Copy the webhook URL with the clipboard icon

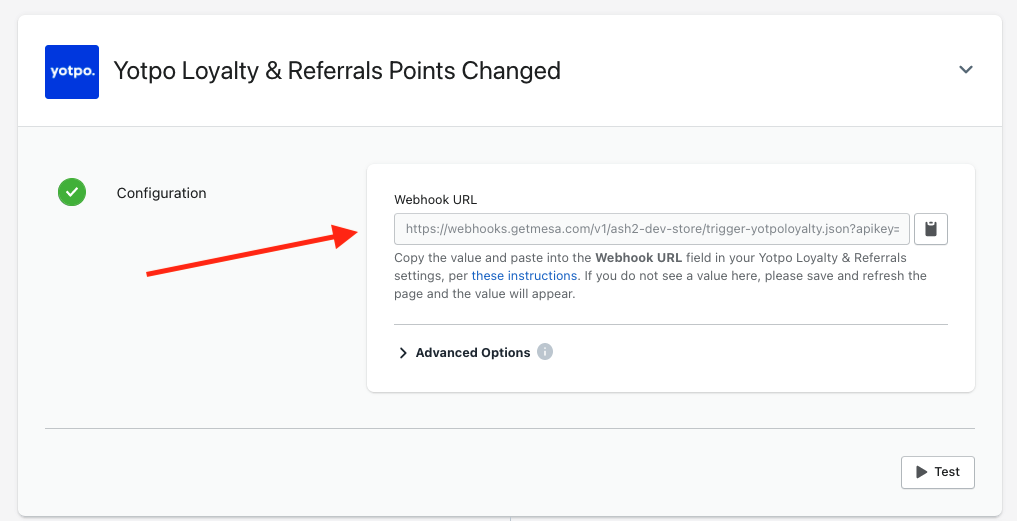tap(931, 229)
